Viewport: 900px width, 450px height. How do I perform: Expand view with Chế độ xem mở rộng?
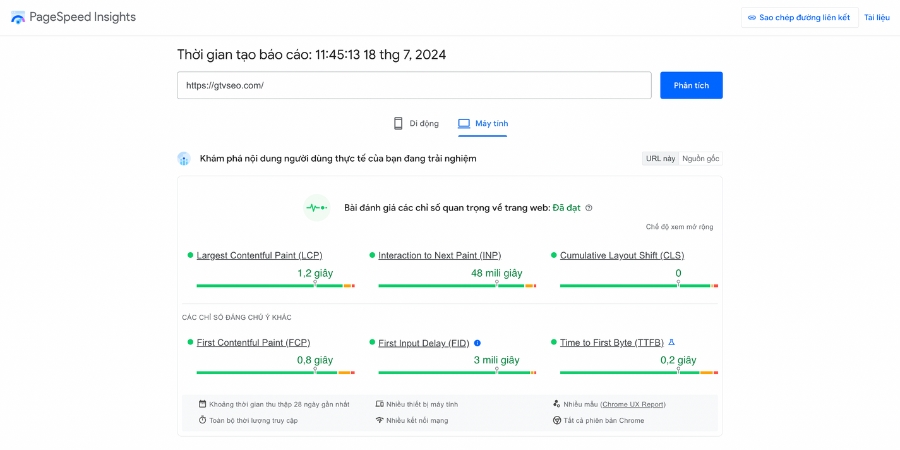pyautogui.click(x=680, y=227)
